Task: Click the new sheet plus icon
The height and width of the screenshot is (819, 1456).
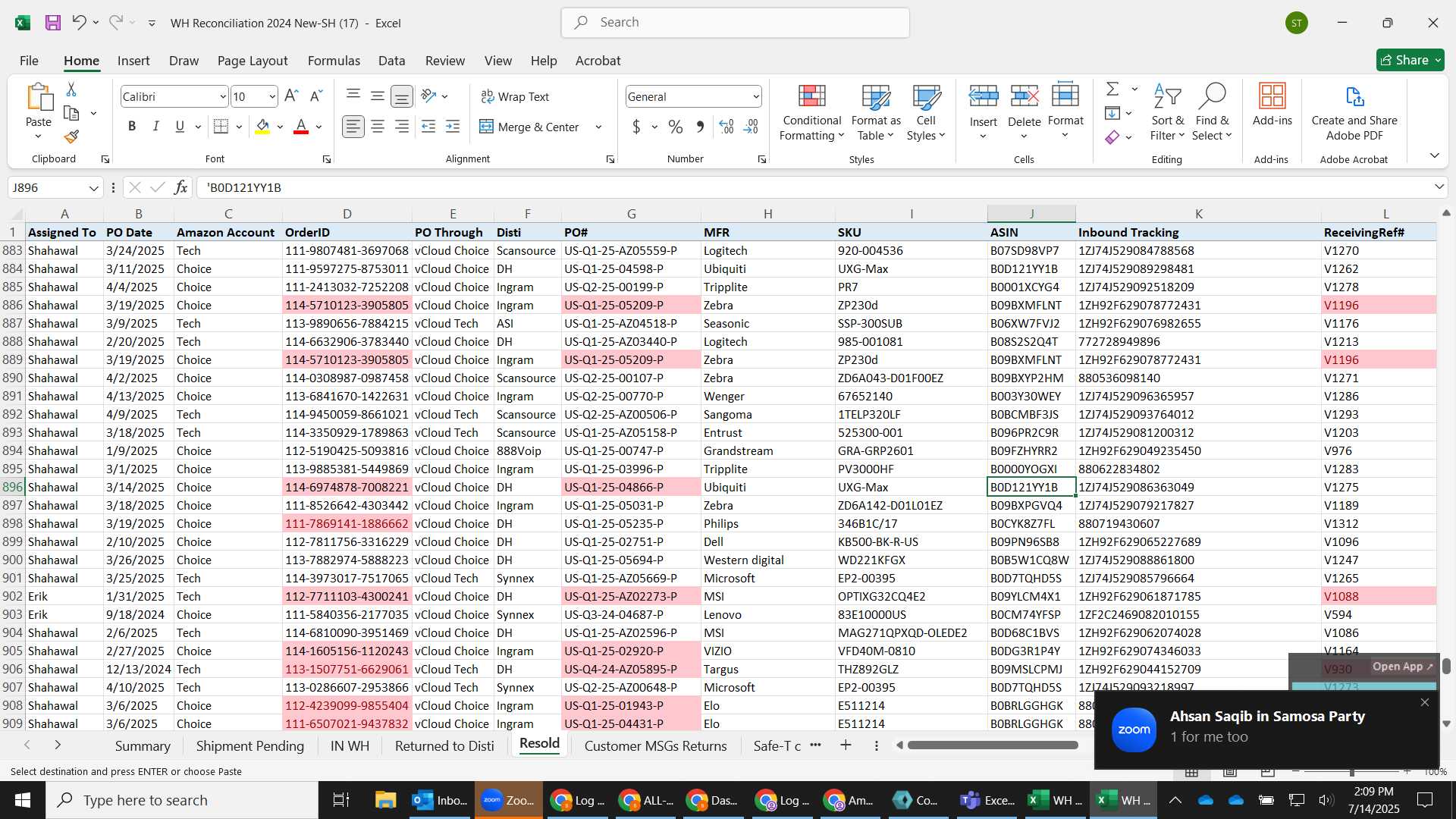Action: [x=846, y=745]
